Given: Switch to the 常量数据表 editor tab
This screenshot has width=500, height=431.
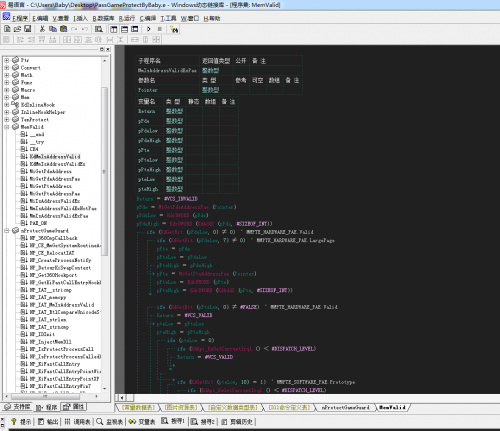Looking at the screenshot, I should [x=138, y=407].
